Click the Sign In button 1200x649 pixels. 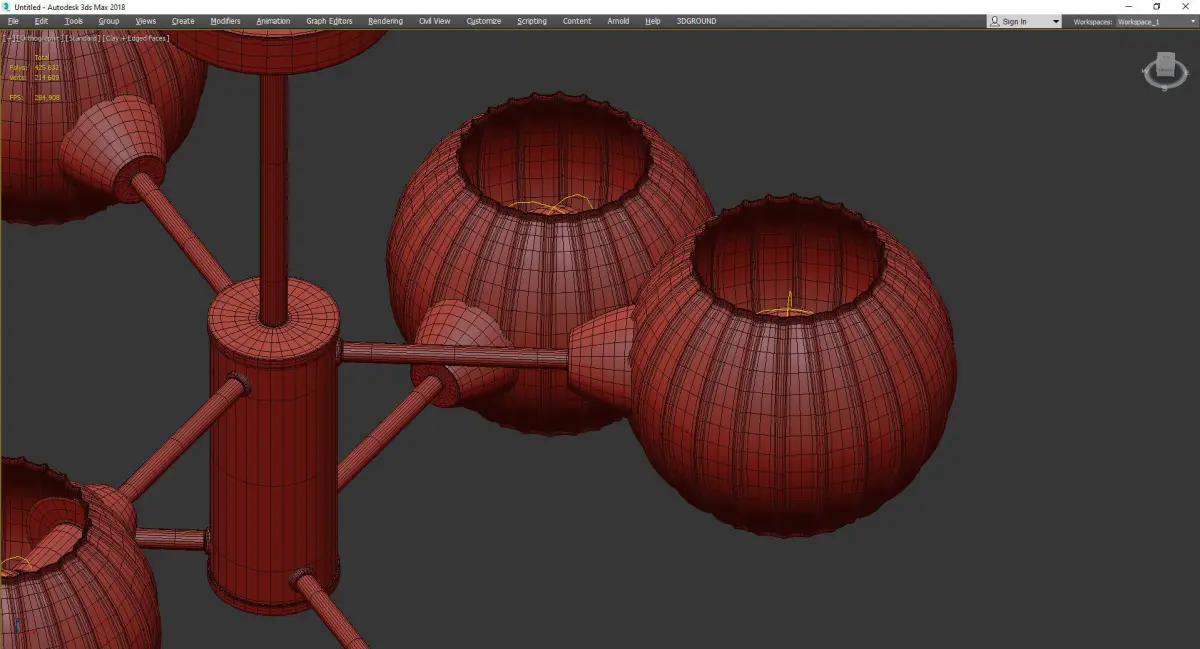click(x=1014, y=21)
